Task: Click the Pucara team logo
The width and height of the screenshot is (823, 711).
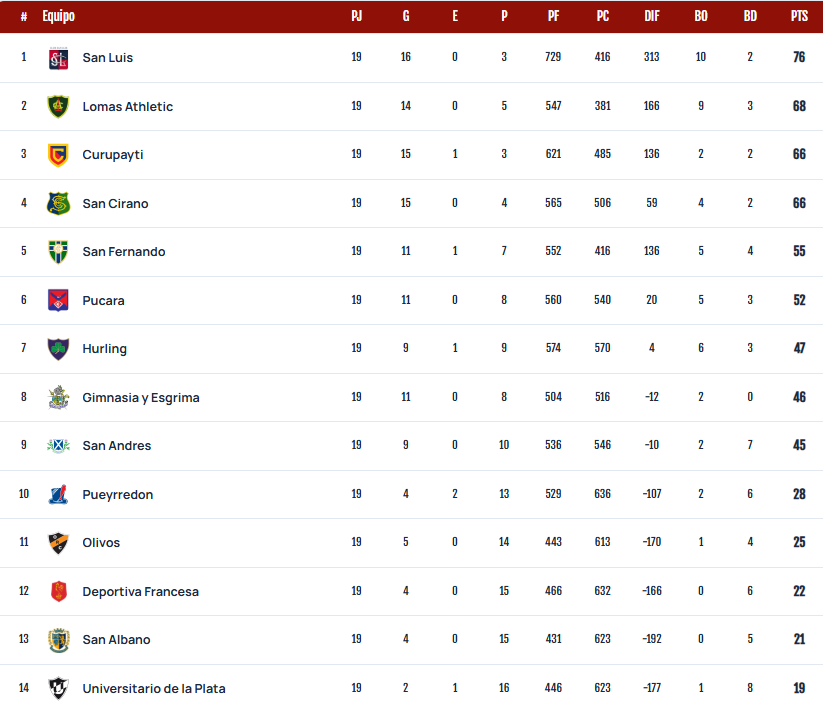Action: pyautogui.click(x=58, y=301)
